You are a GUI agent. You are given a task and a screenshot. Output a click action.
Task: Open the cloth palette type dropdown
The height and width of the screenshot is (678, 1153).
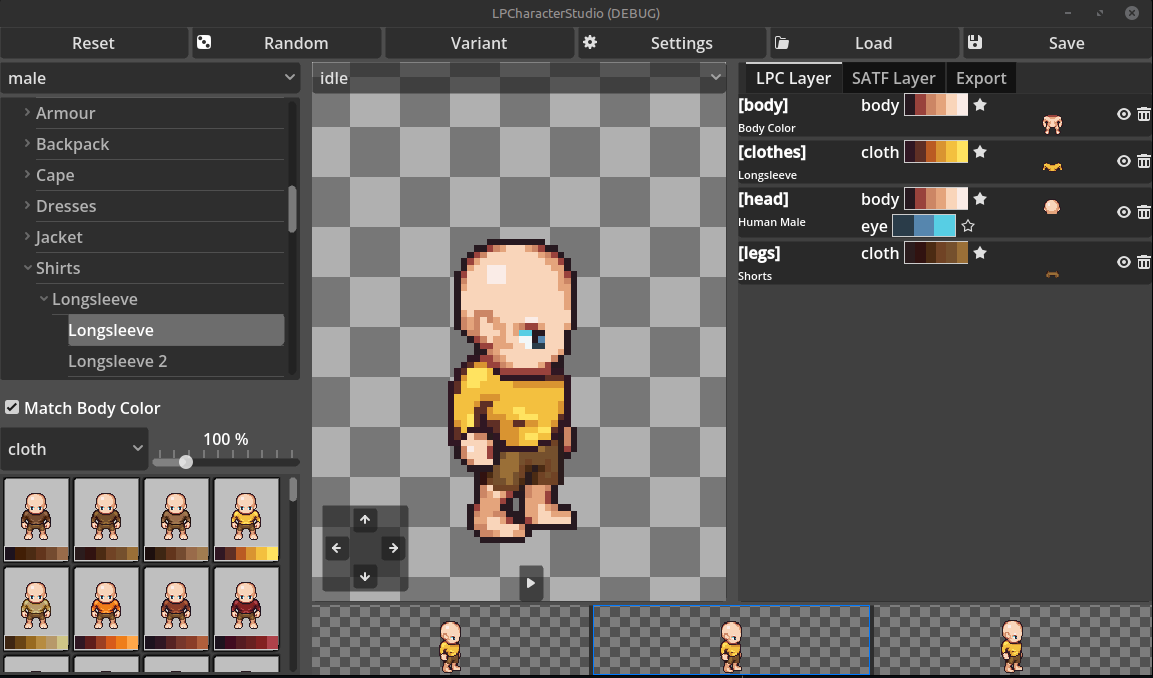click(x=74, y=449)
